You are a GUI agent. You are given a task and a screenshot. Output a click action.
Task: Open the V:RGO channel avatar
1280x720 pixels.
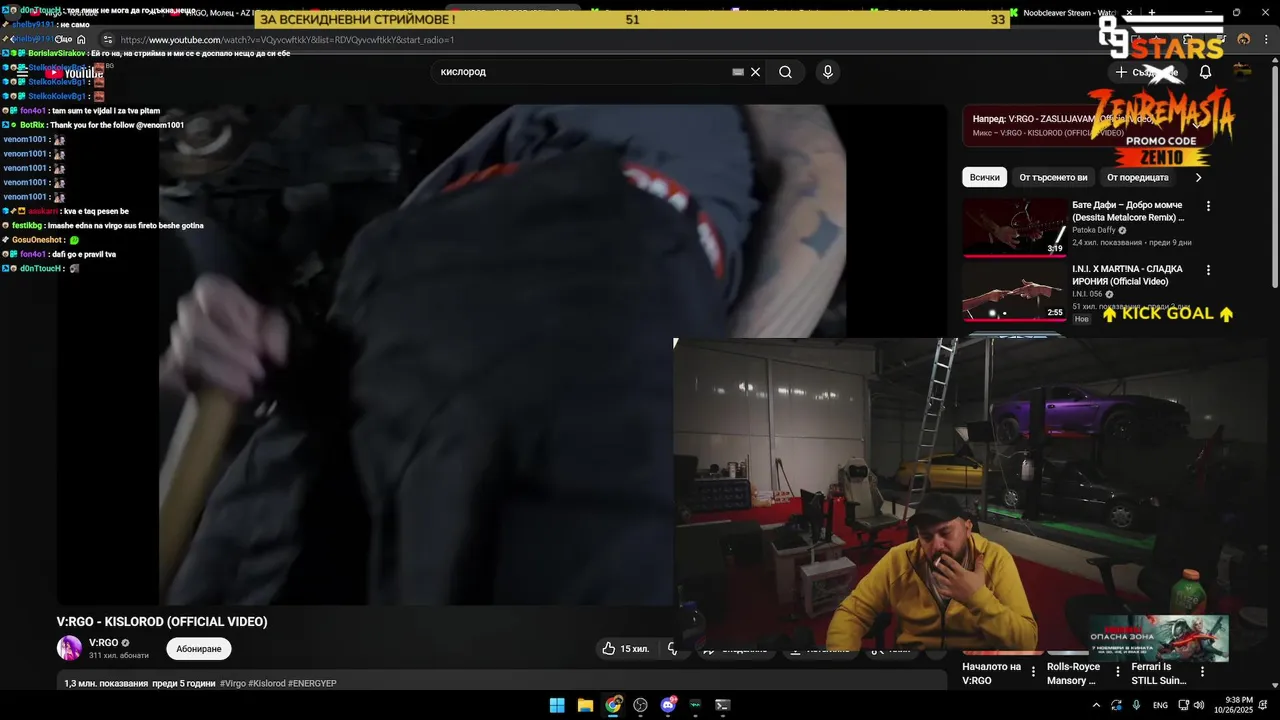pos(69,648)
